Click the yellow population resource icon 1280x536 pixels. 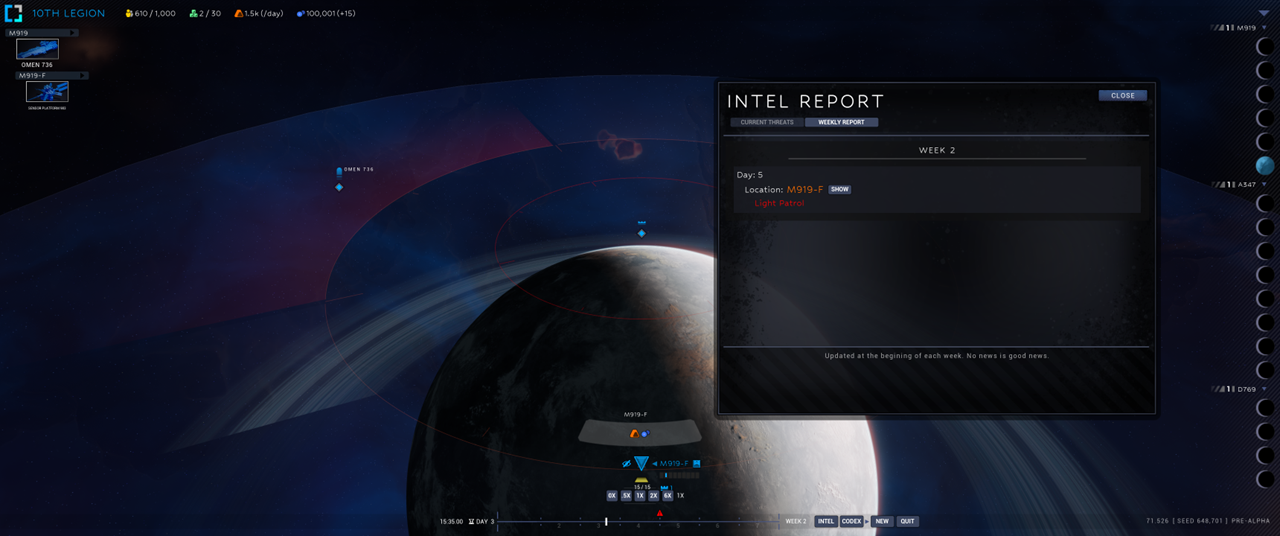pos(129,13)
